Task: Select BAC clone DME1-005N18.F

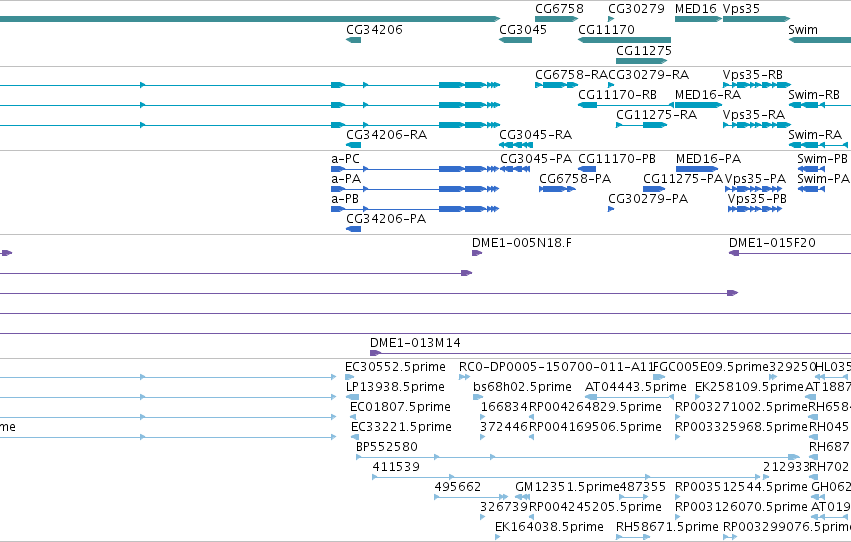Action: coord(477,253)
